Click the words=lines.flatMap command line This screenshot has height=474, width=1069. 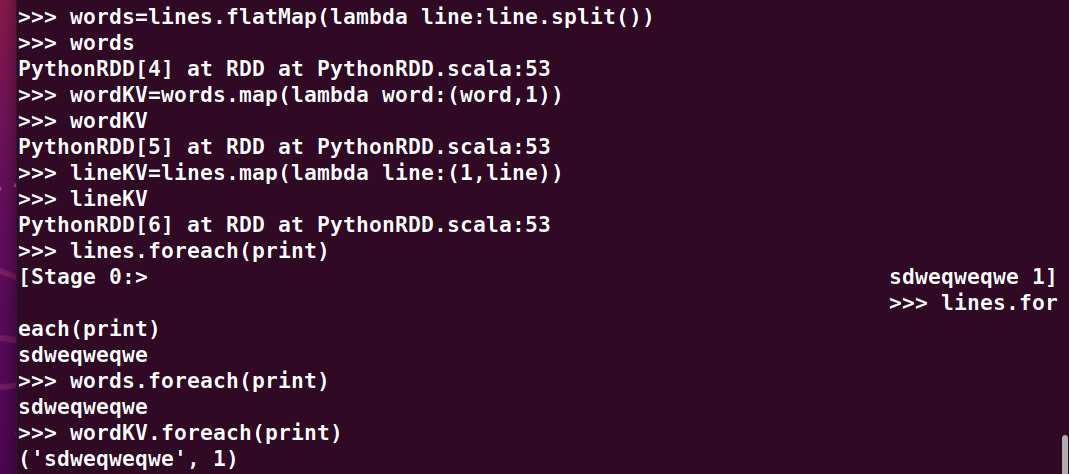[335, 18]
